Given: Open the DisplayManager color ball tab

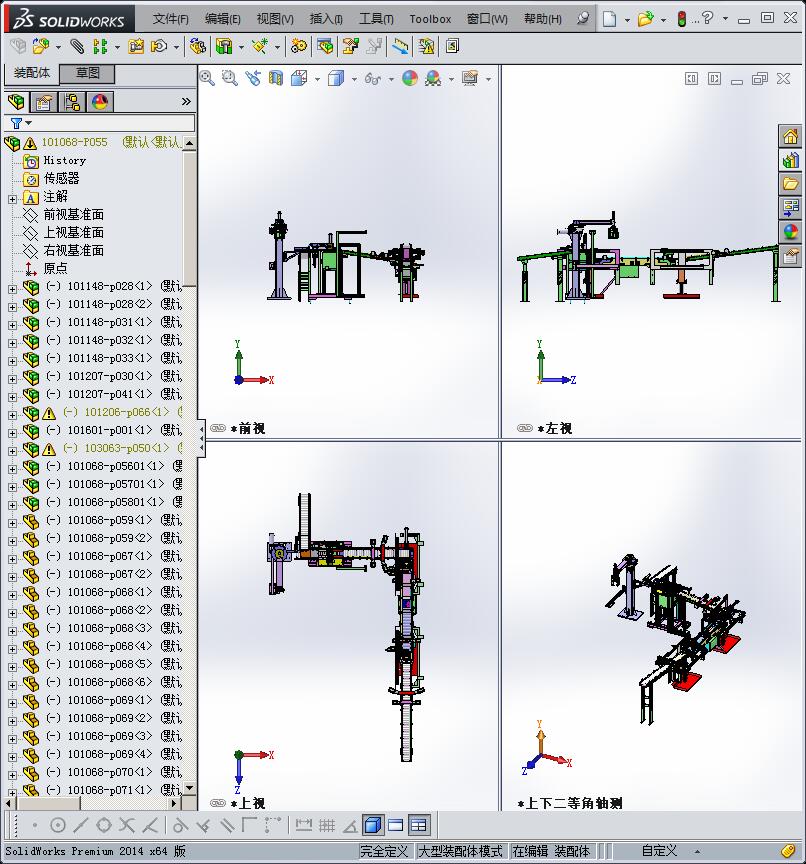Looking at the screenshot, I should [x=100, y=102].
